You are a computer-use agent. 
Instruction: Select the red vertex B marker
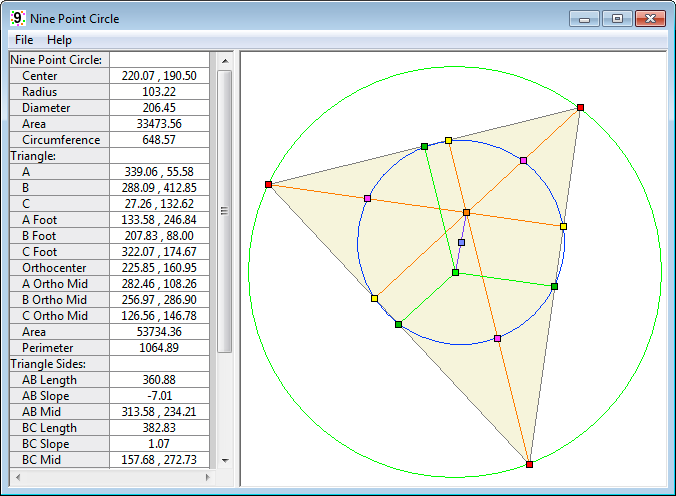click(529, 464)
